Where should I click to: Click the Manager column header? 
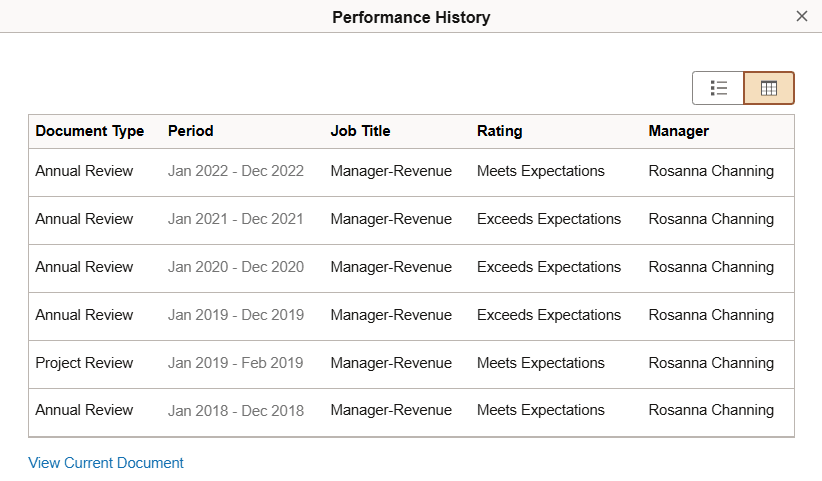coord(678,131)
